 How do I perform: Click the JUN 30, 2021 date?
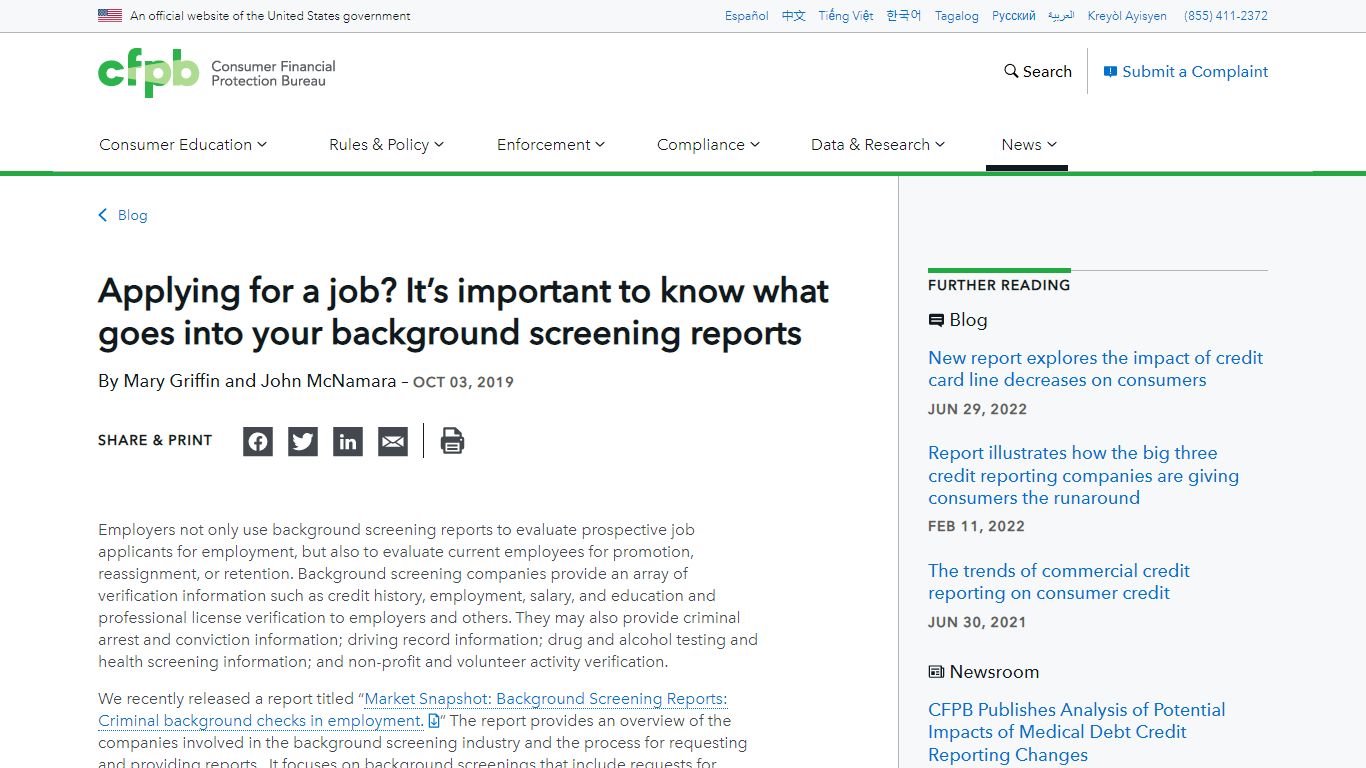click(977, 622)
